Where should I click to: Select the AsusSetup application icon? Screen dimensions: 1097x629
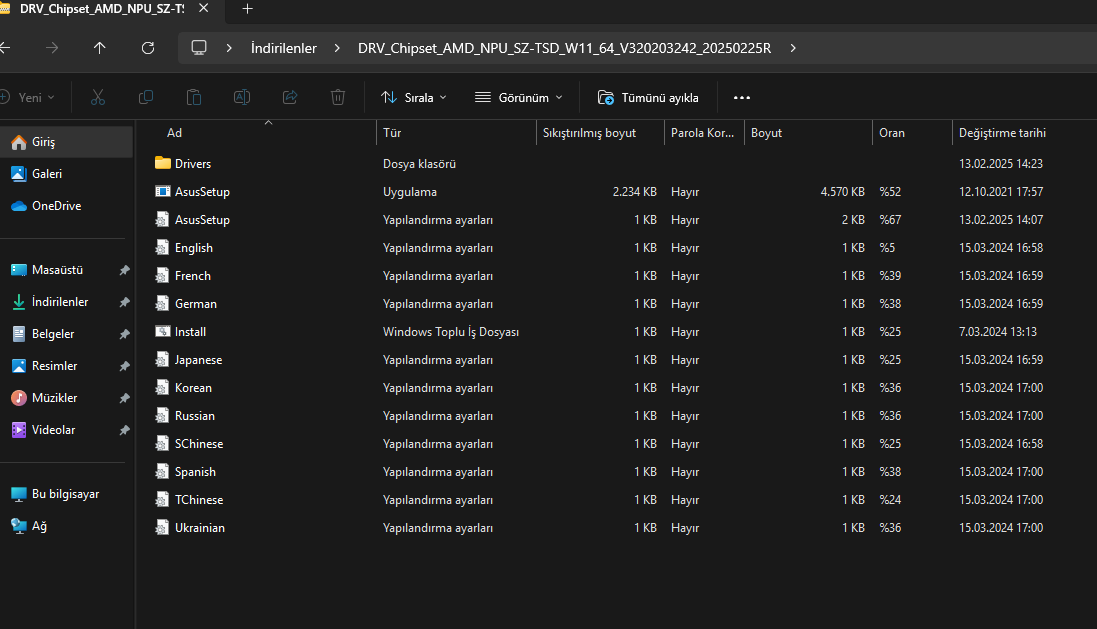click(x=163, y=191)
